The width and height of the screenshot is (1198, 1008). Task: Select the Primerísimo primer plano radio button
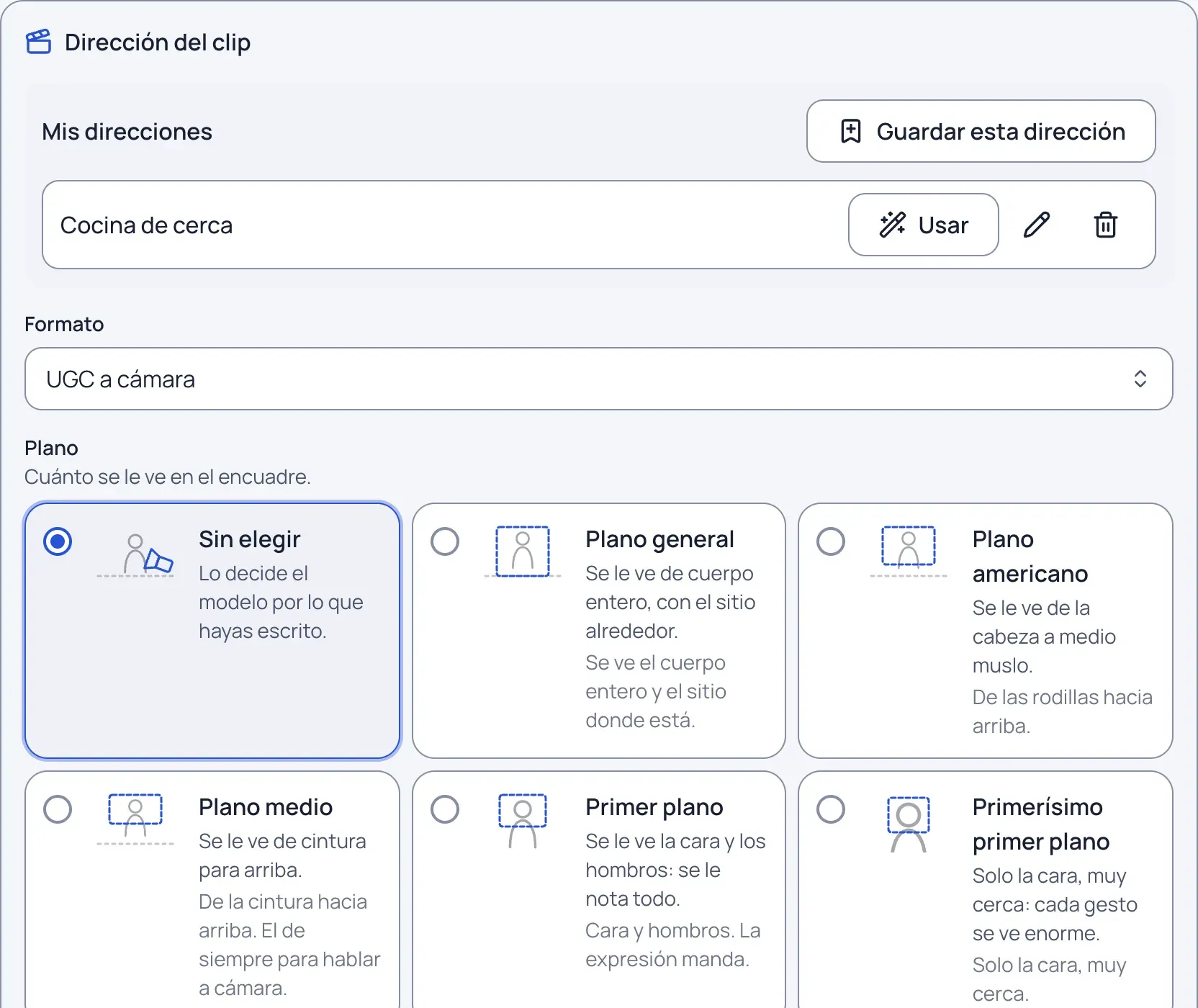(831, 809)
